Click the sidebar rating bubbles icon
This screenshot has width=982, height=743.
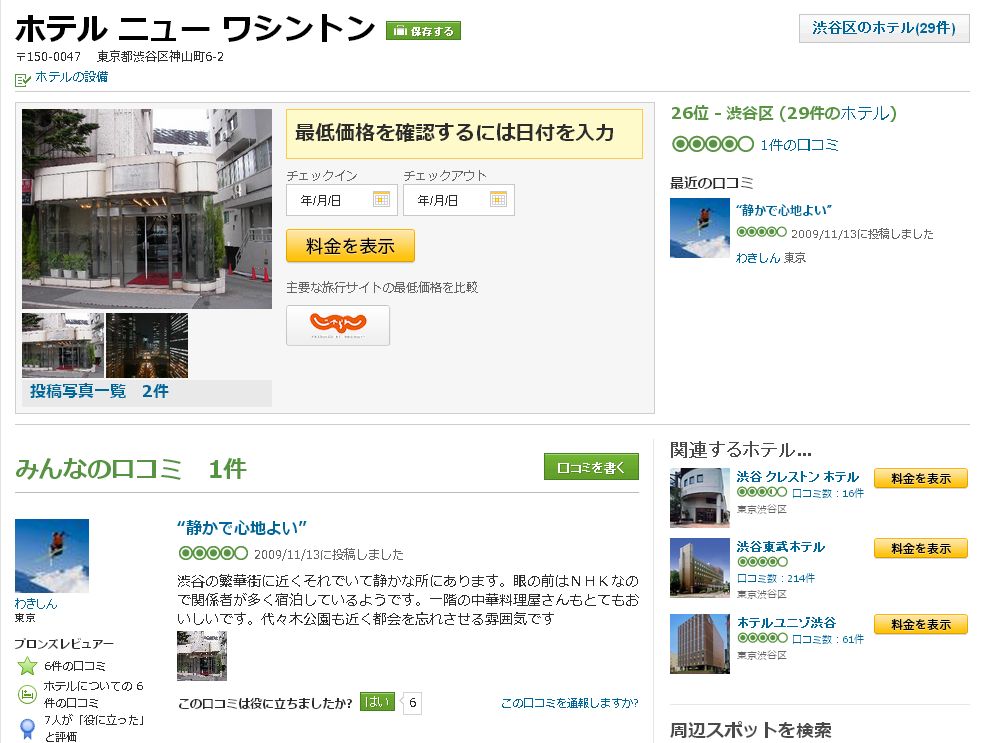coord(712,145)
